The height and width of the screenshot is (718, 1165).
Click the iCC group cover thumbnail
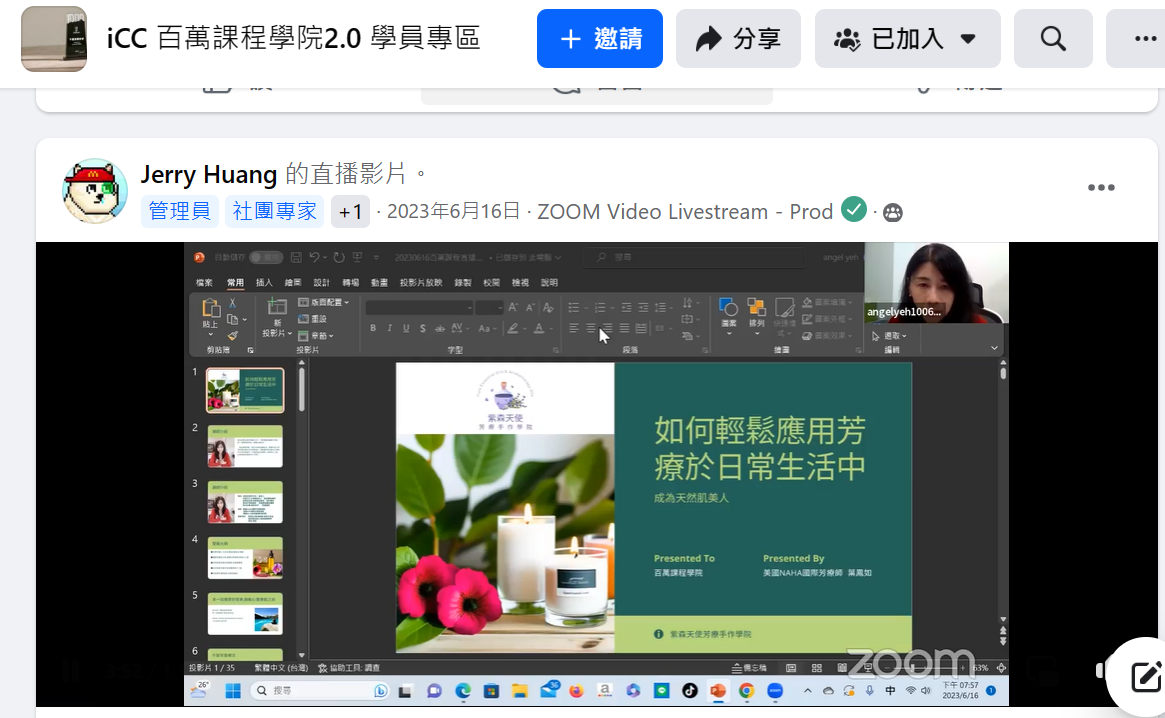coord(54,39)
